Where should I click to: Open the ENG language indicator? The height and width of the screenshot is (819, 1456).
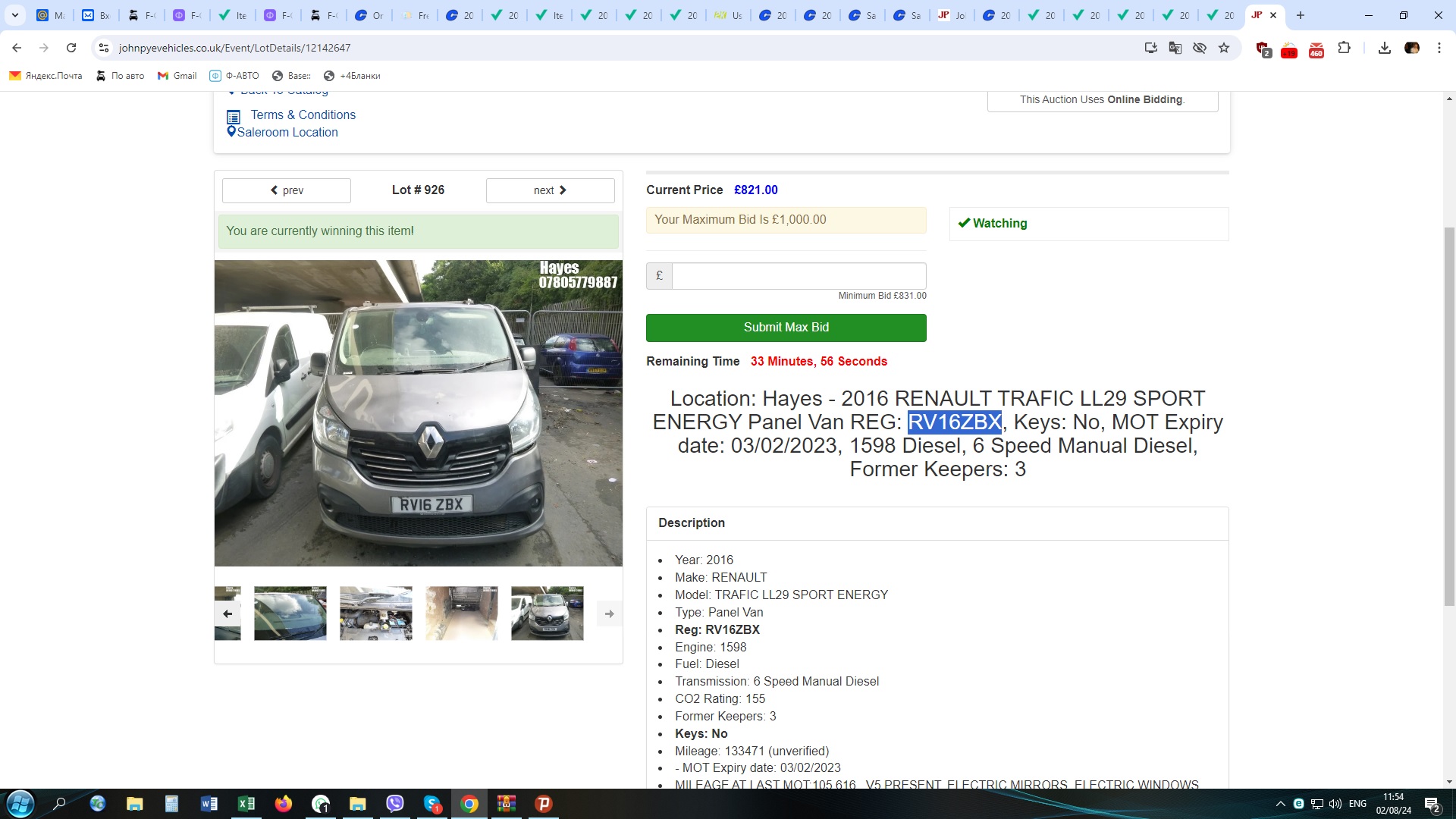(x=1357, y=804)
